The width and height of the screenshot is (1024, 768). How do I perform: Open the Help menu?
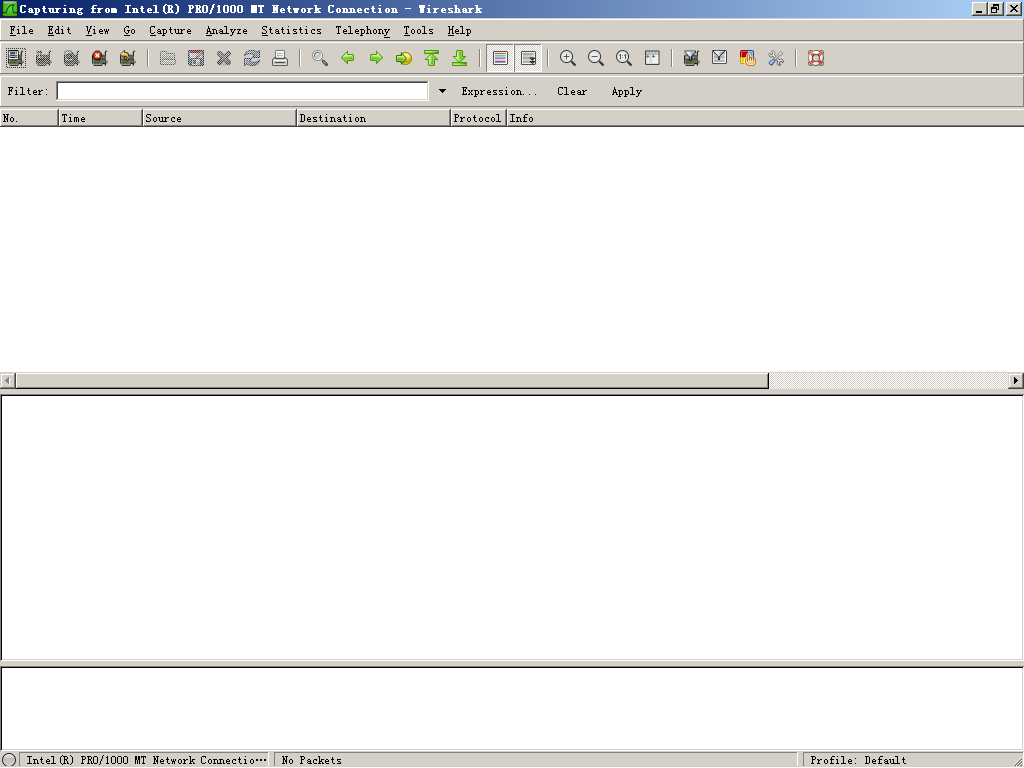pyautogui.click(x=460, y=31)
